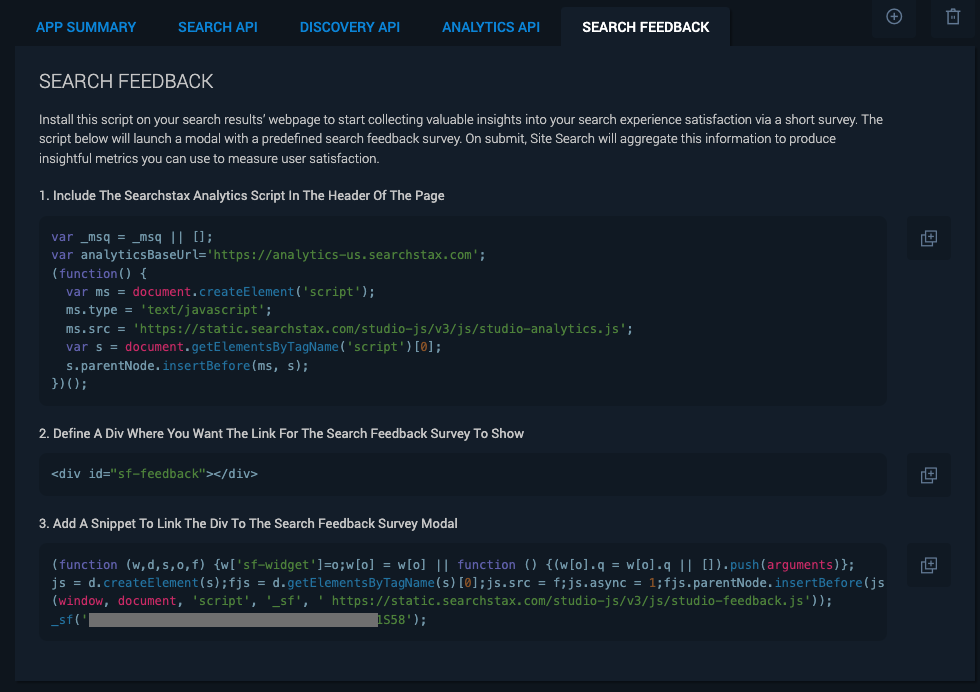Screen dimensions: 980x692
Task: Click the trash delete icon
Action: pos(952,17)
